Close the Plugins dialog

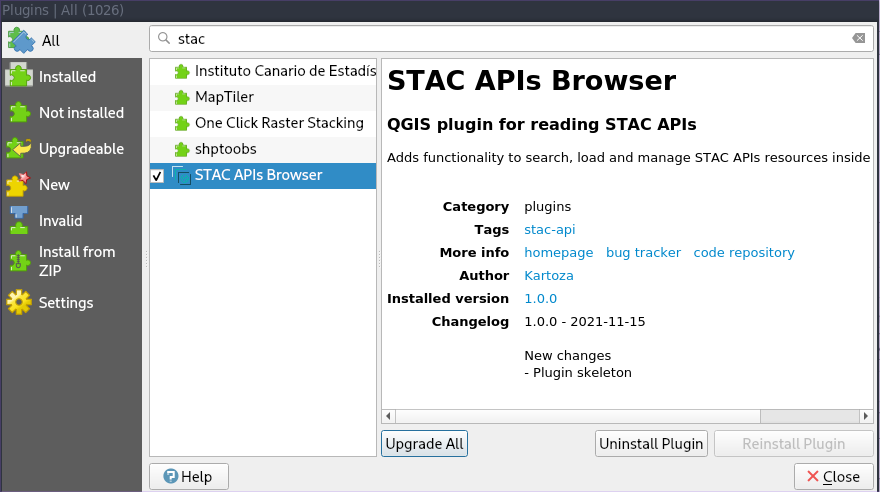point(833,476)
